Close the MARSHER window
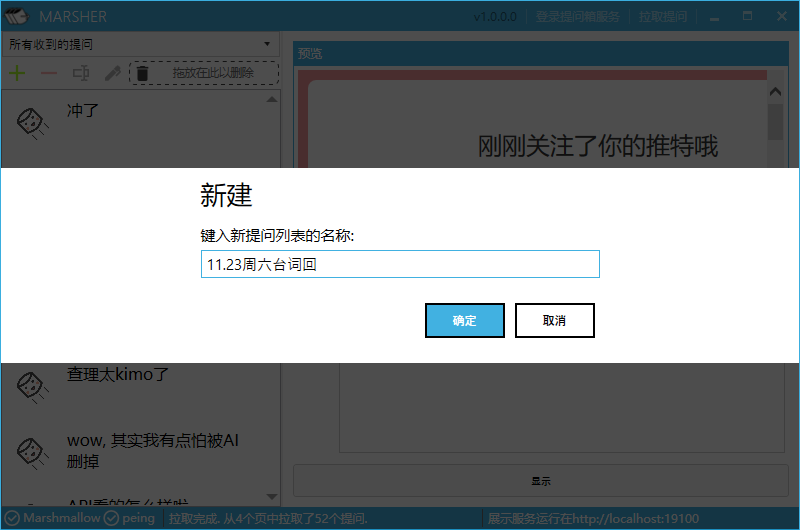The width and height of the screenshot is (800, 530). click(x=782, y=16)
